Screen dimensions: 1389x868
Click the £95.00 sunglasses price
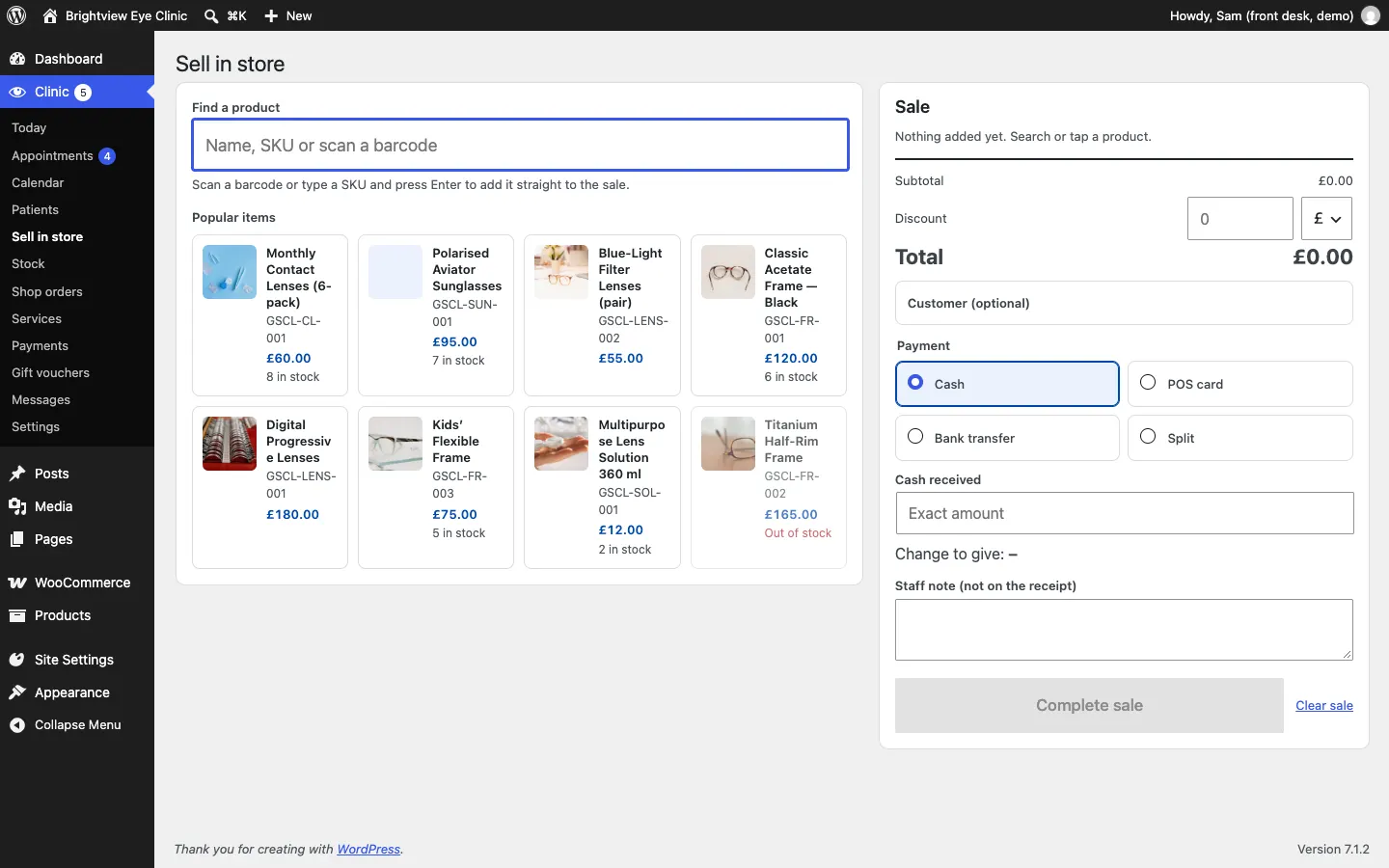(x=455, y=342)
